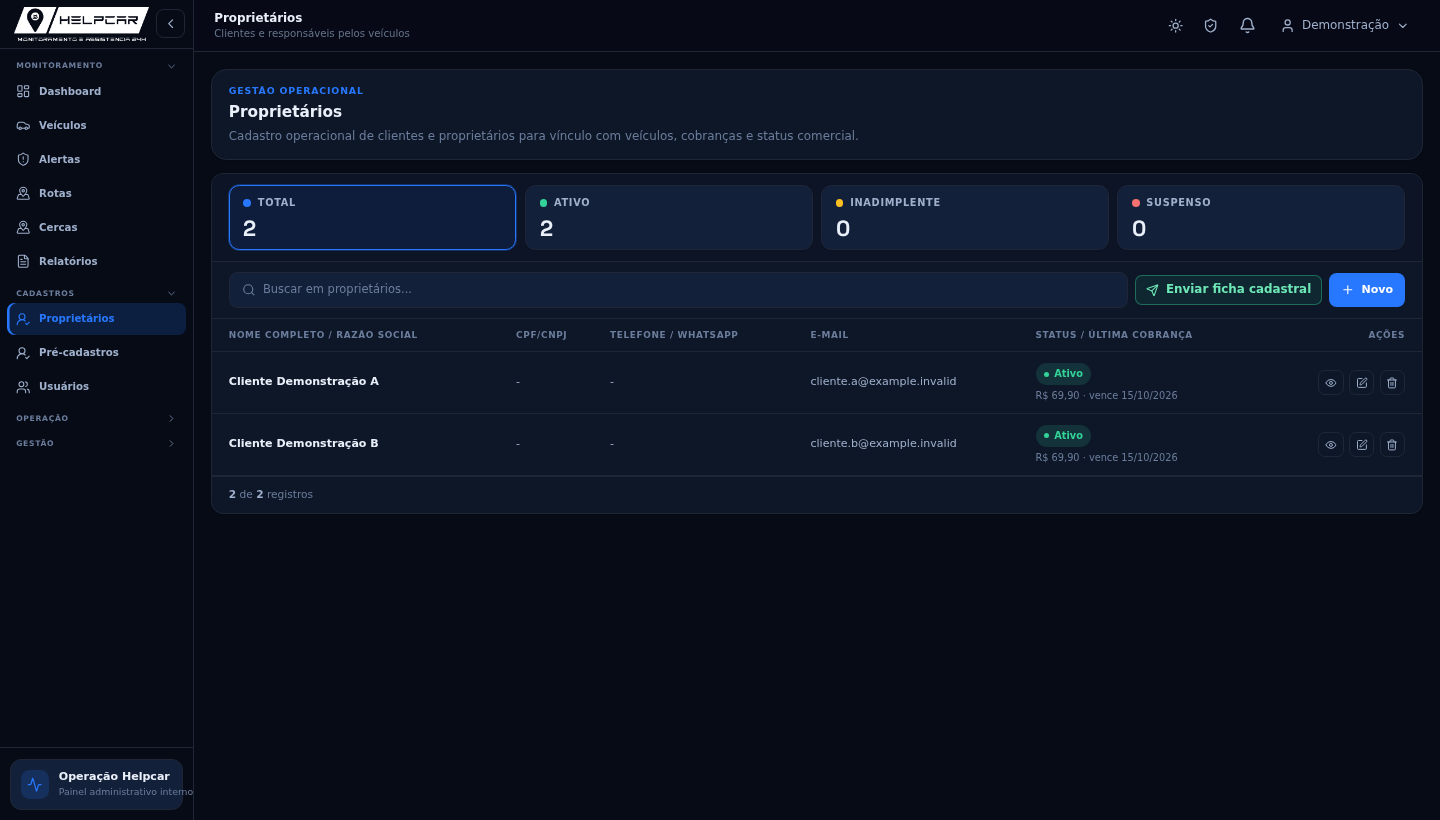Open Alertas in the sidebar

(96, 159)
